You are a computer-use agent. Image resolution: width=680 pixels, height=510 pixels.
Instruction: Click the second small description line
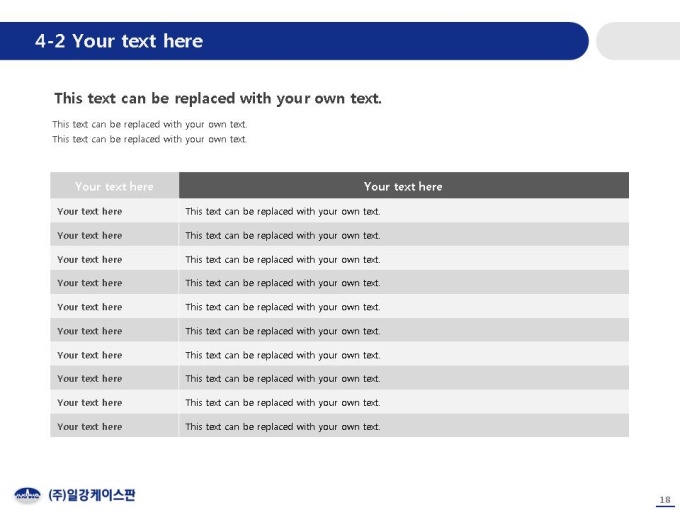(x=150, y=139)
